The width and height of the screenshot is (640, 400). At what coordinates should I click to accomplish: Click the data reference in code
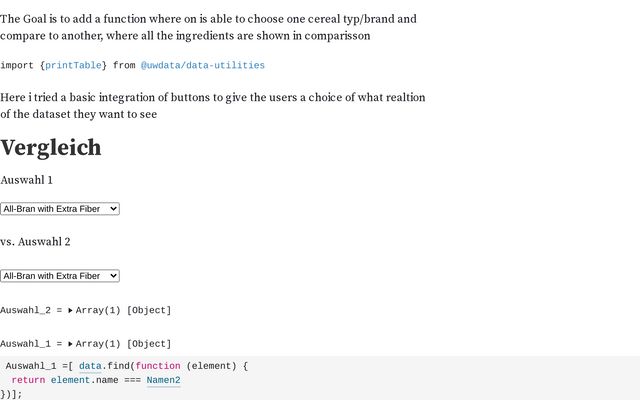[x=90, y=366]
